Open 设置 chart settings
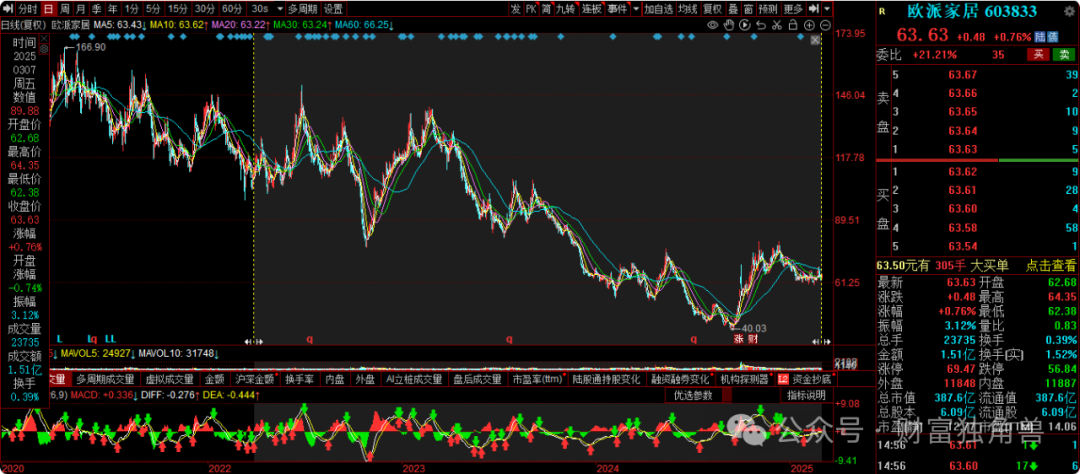Viewport: 1080px width, 474px height. tap(333, 9)
